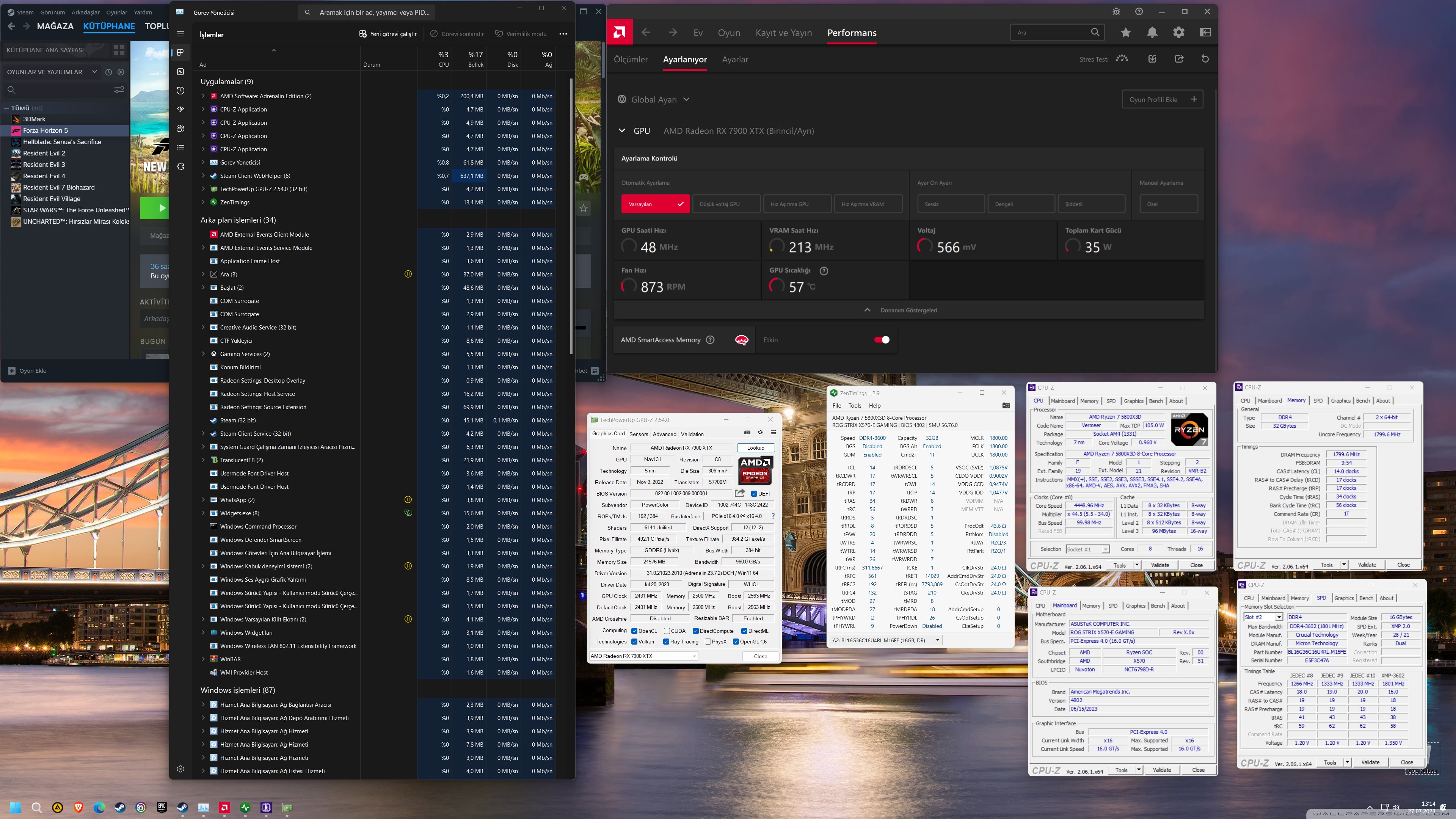Open AMD Software home logo icon

click(620, 32)
